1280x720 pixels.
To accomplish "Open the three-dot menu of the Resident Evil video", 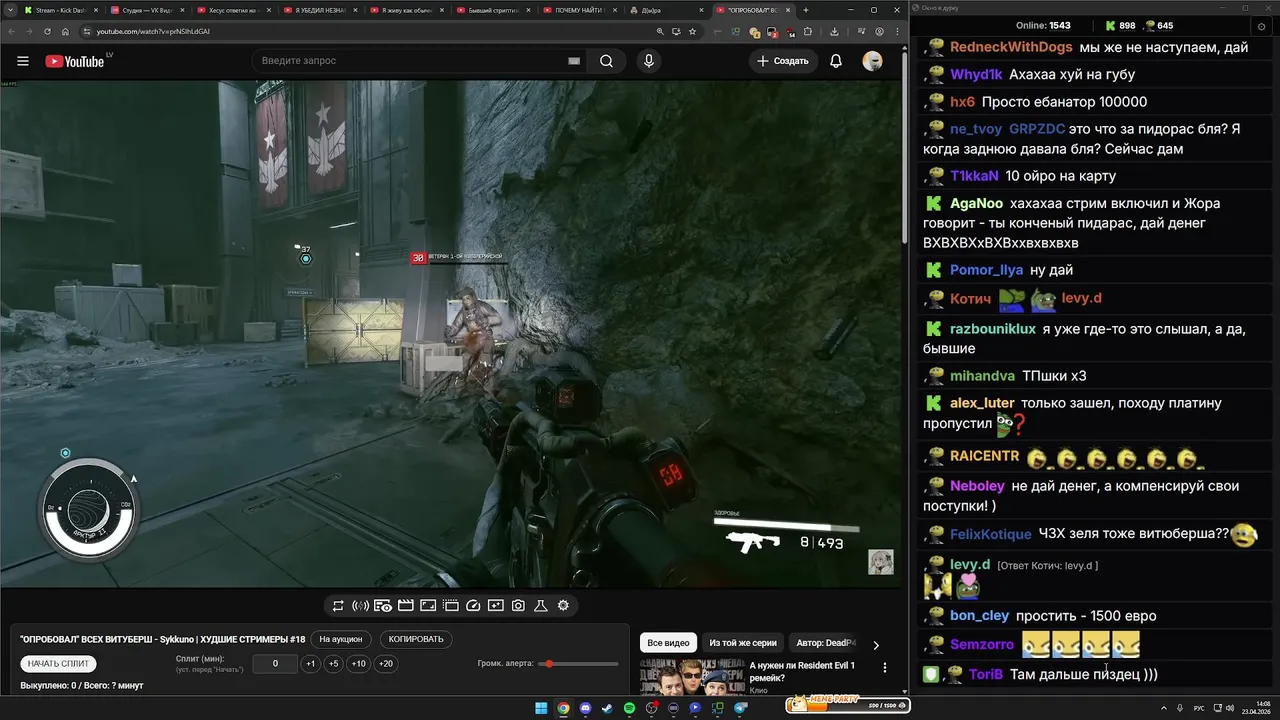I will 884,667.
